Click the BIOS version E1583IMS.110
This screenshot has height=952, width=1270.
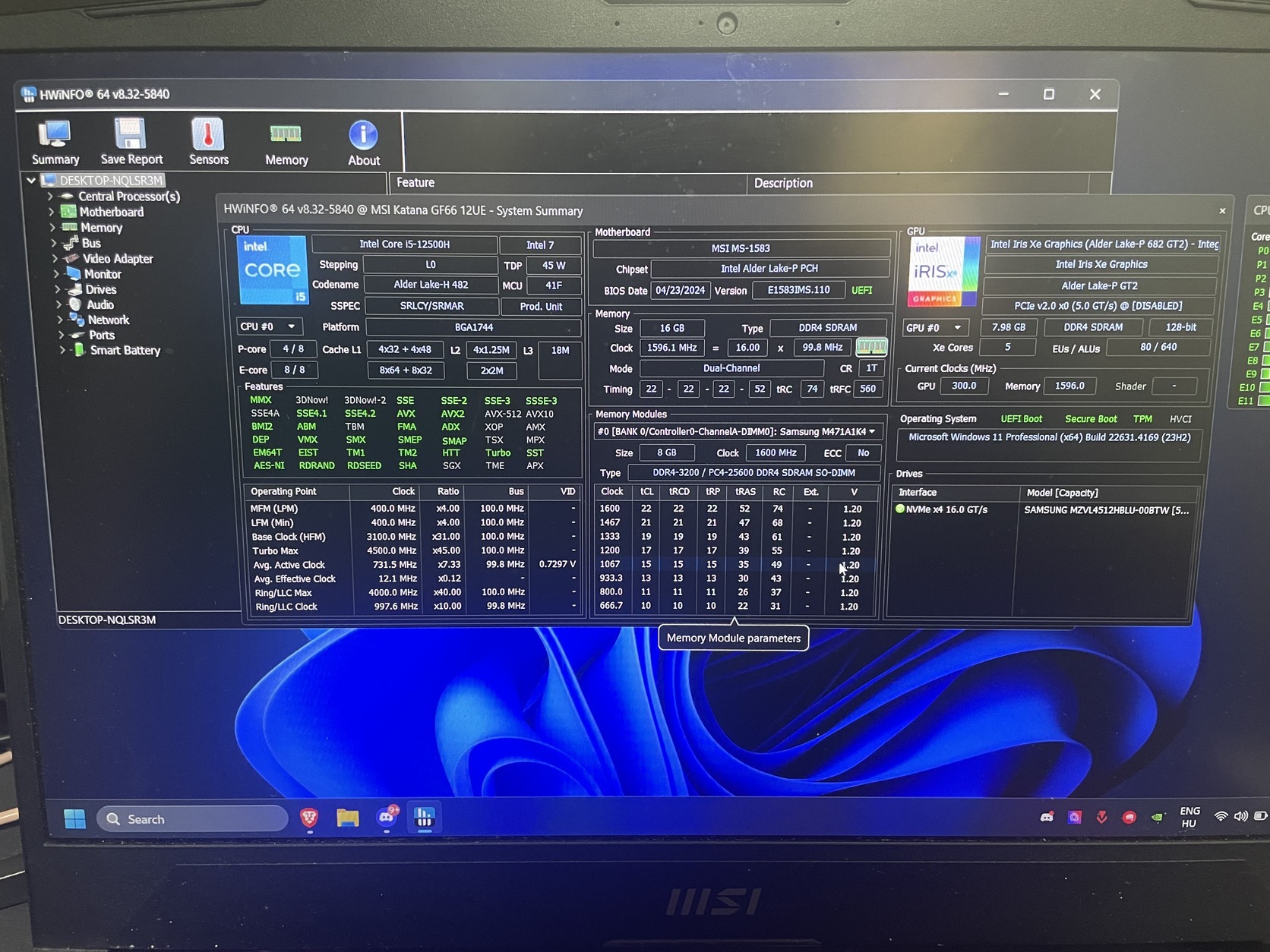click(x=798, y=290)
